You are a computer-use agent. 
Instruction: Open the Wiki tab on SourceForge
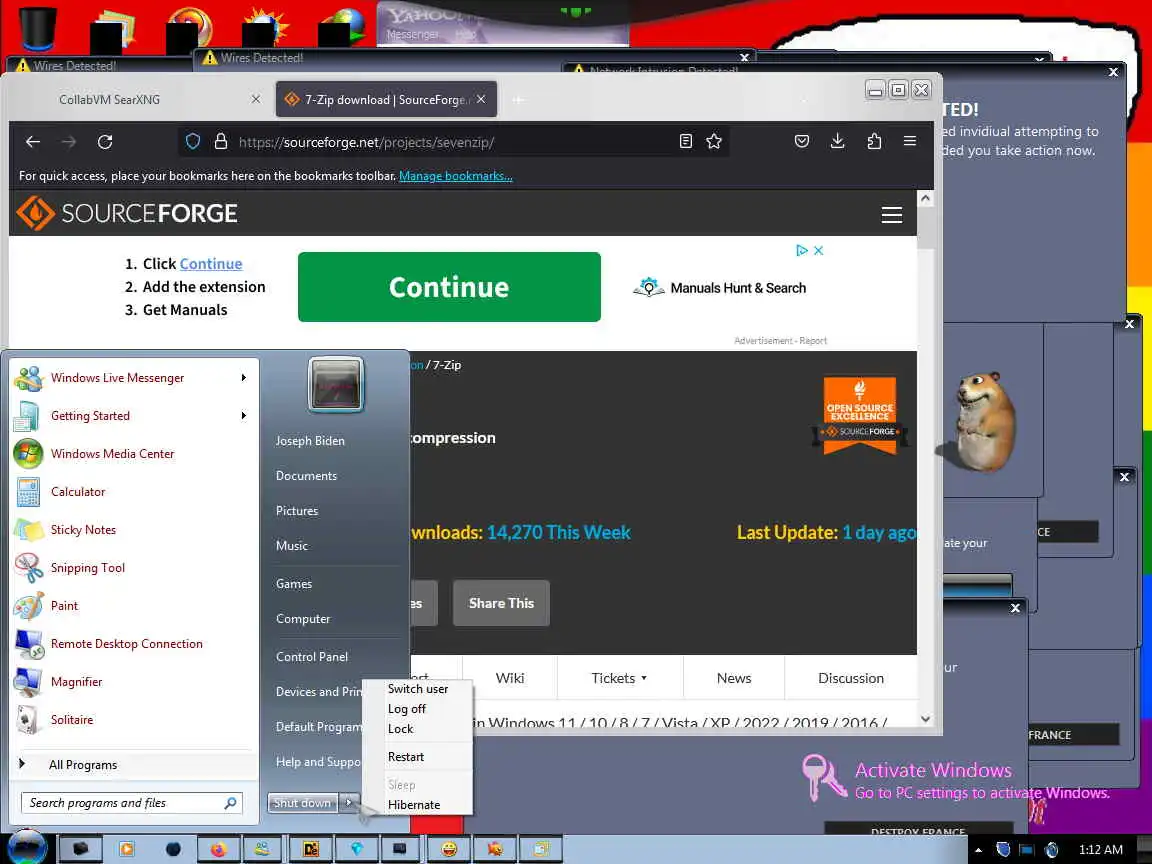point(510,678)
